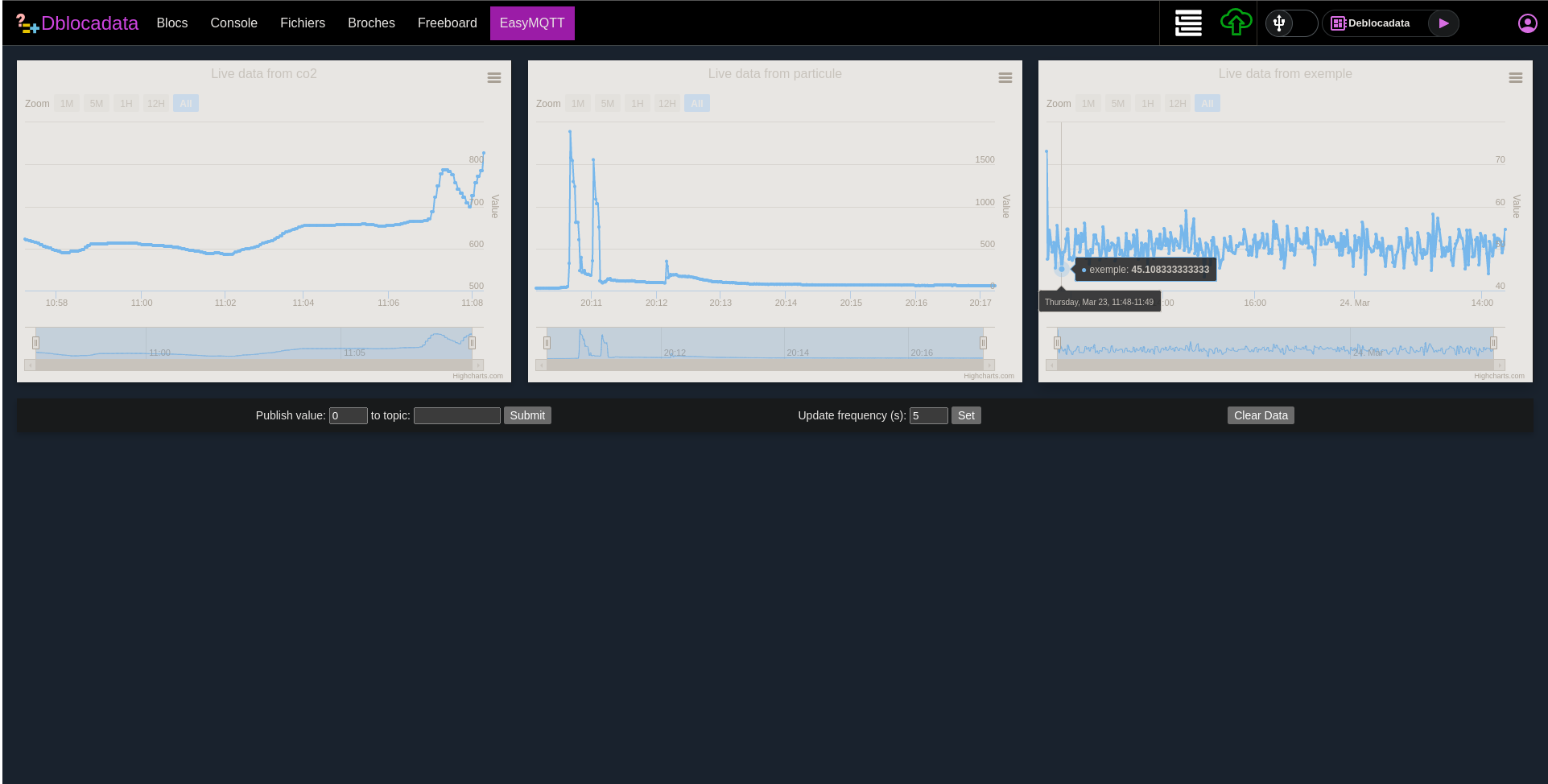1548x784 pixels.
Task: Open the white stacked-lines list icon
Action: coord(1188,23)
